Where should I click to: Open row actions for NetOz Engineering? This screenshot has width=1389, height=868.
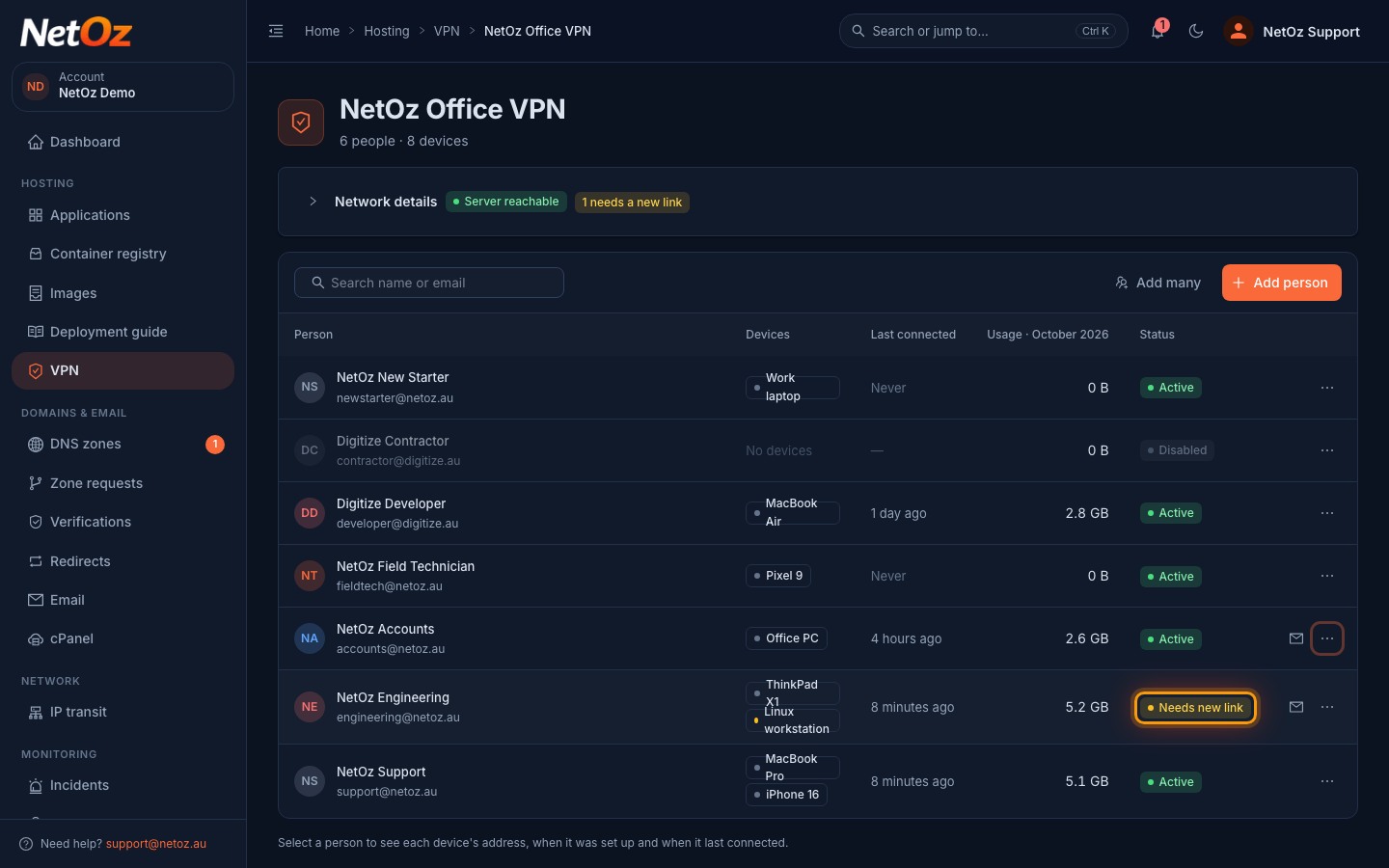pyautogui.click(x=1327, y=707)
